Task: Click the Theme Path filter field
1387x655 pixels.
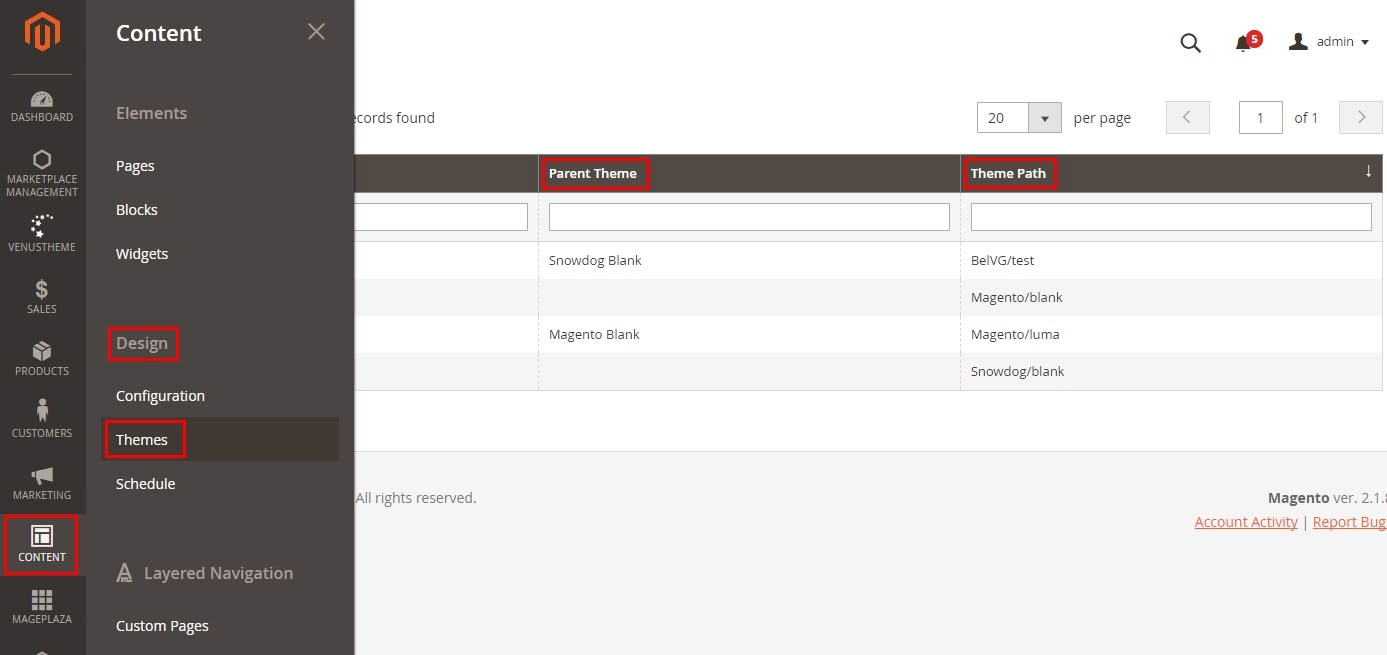Action: (x=1171, y=217)
